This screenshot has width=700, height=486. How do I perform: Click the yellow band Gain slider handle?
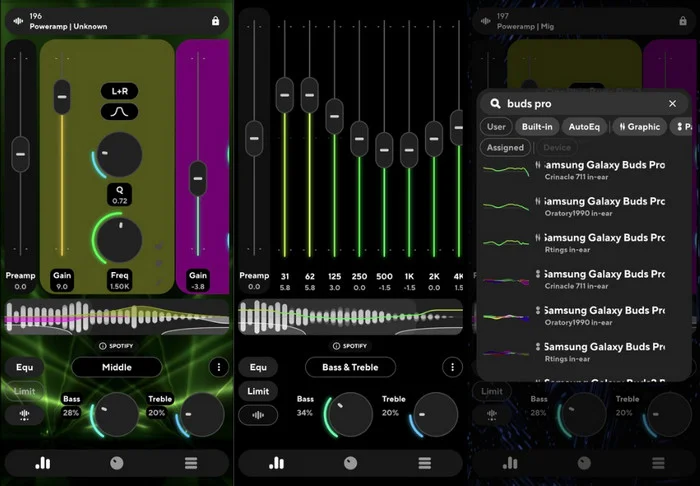point(62,97)
